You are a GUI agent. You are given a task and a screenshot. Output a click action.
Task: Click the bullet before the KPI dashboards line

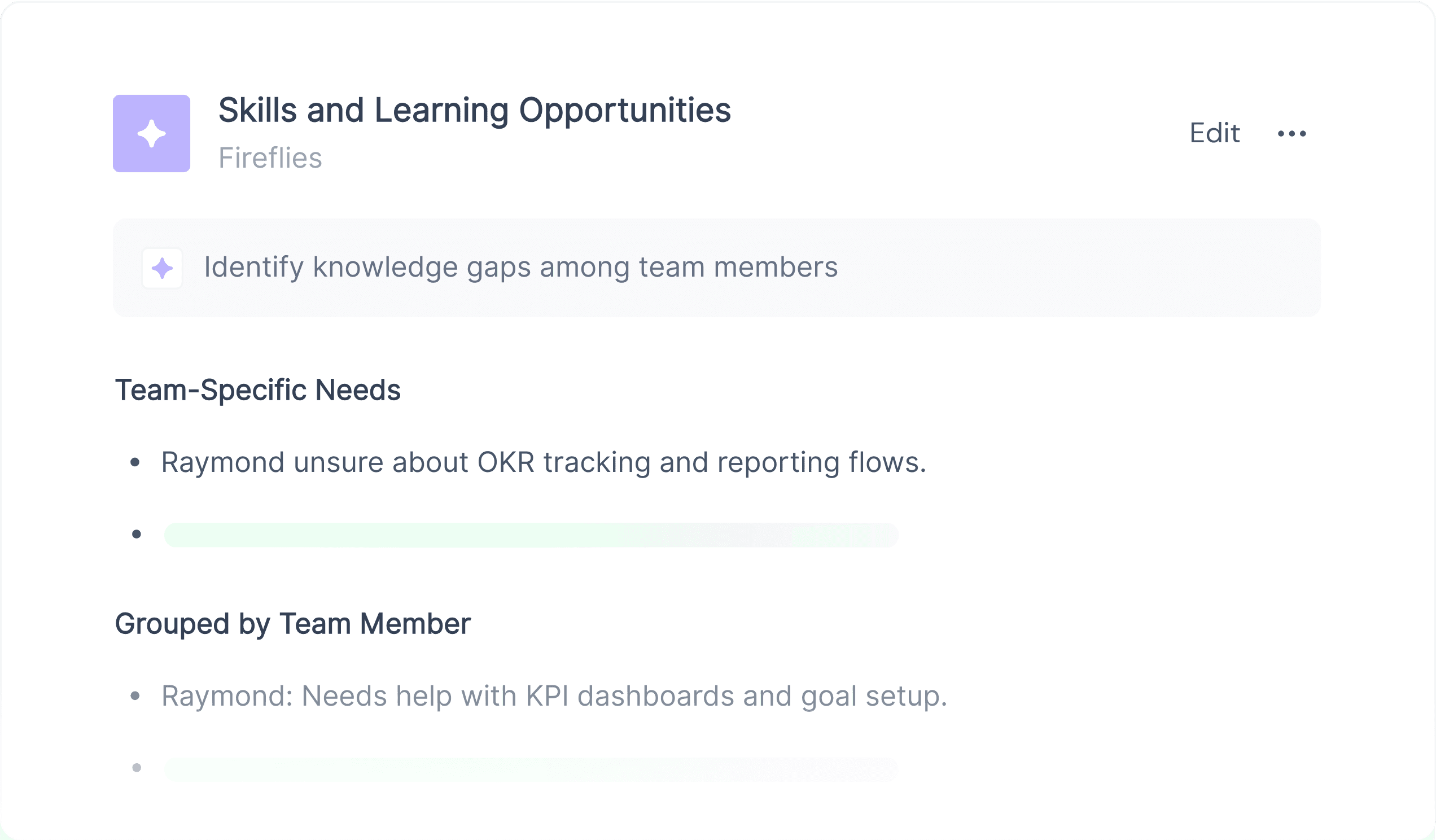pyautogui.click(x=135, y=696)
